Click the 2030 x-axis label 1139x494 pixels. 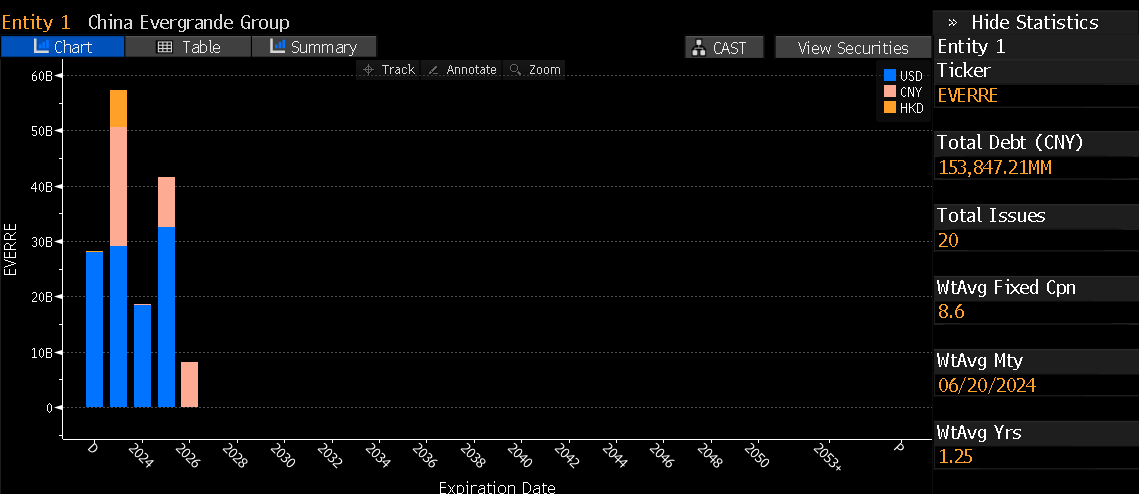283,455
